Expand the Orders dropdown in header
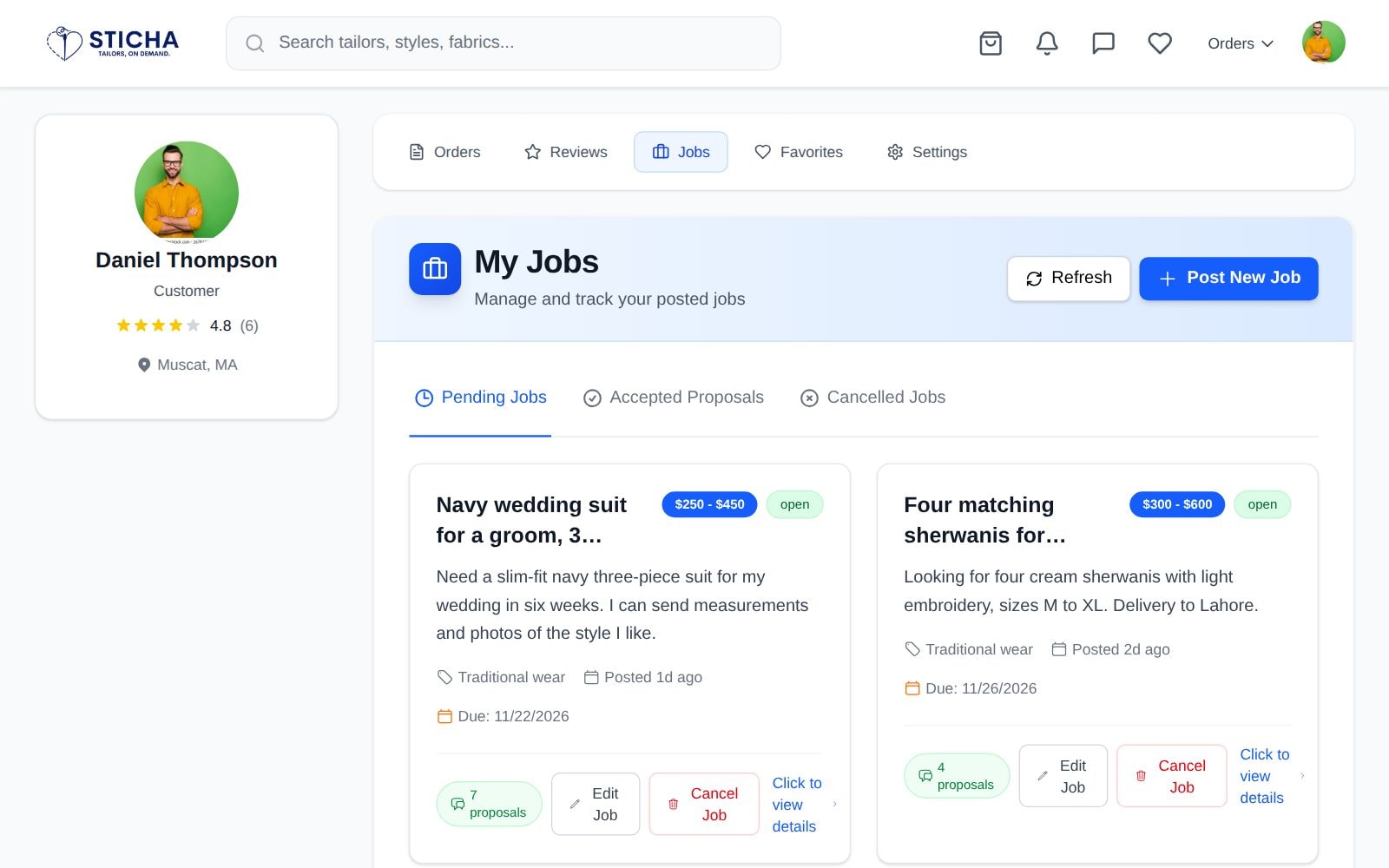The image size is (1389, 868). [1241, 43]
